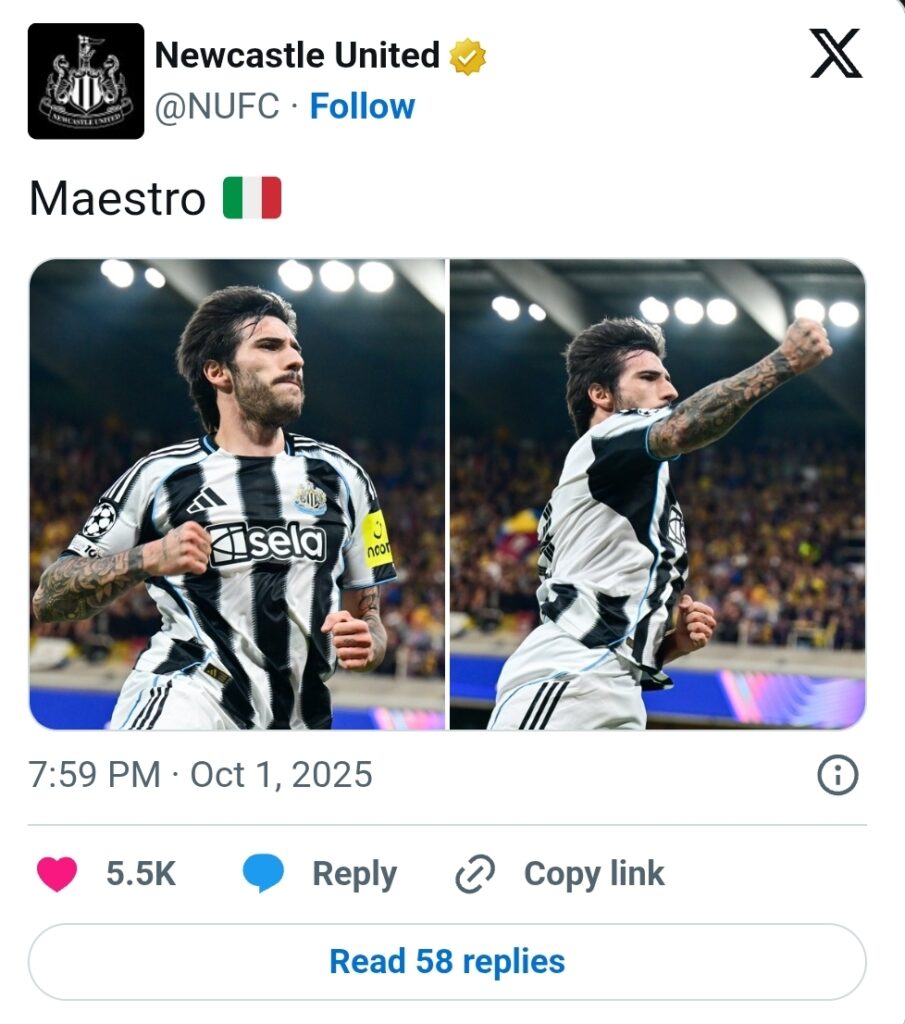Click the Italian flag emoji
The height and width of the screenshot is (1024, 905).
point(252,198)
